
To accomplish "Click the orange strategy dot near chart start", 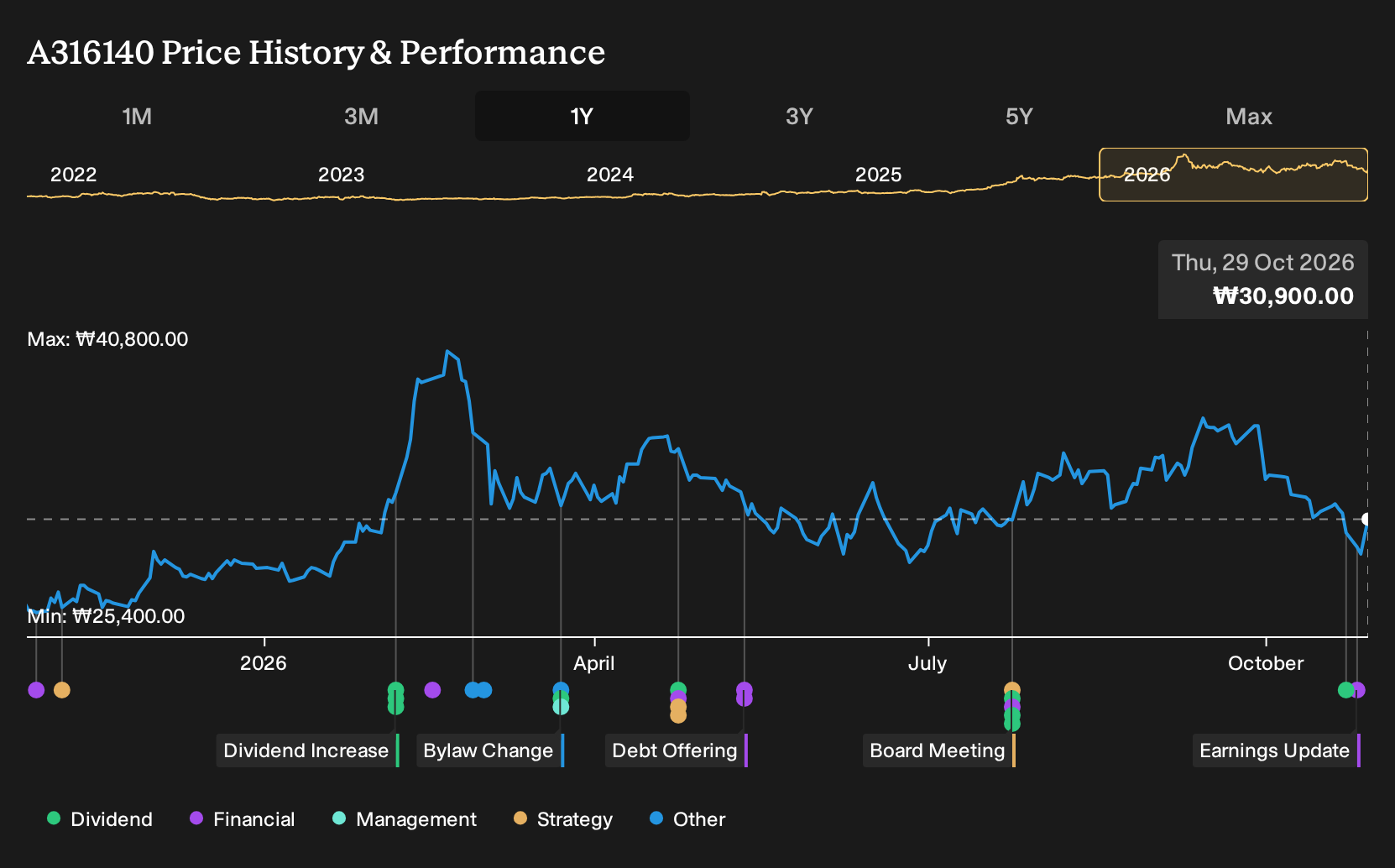I will (62, 690).
